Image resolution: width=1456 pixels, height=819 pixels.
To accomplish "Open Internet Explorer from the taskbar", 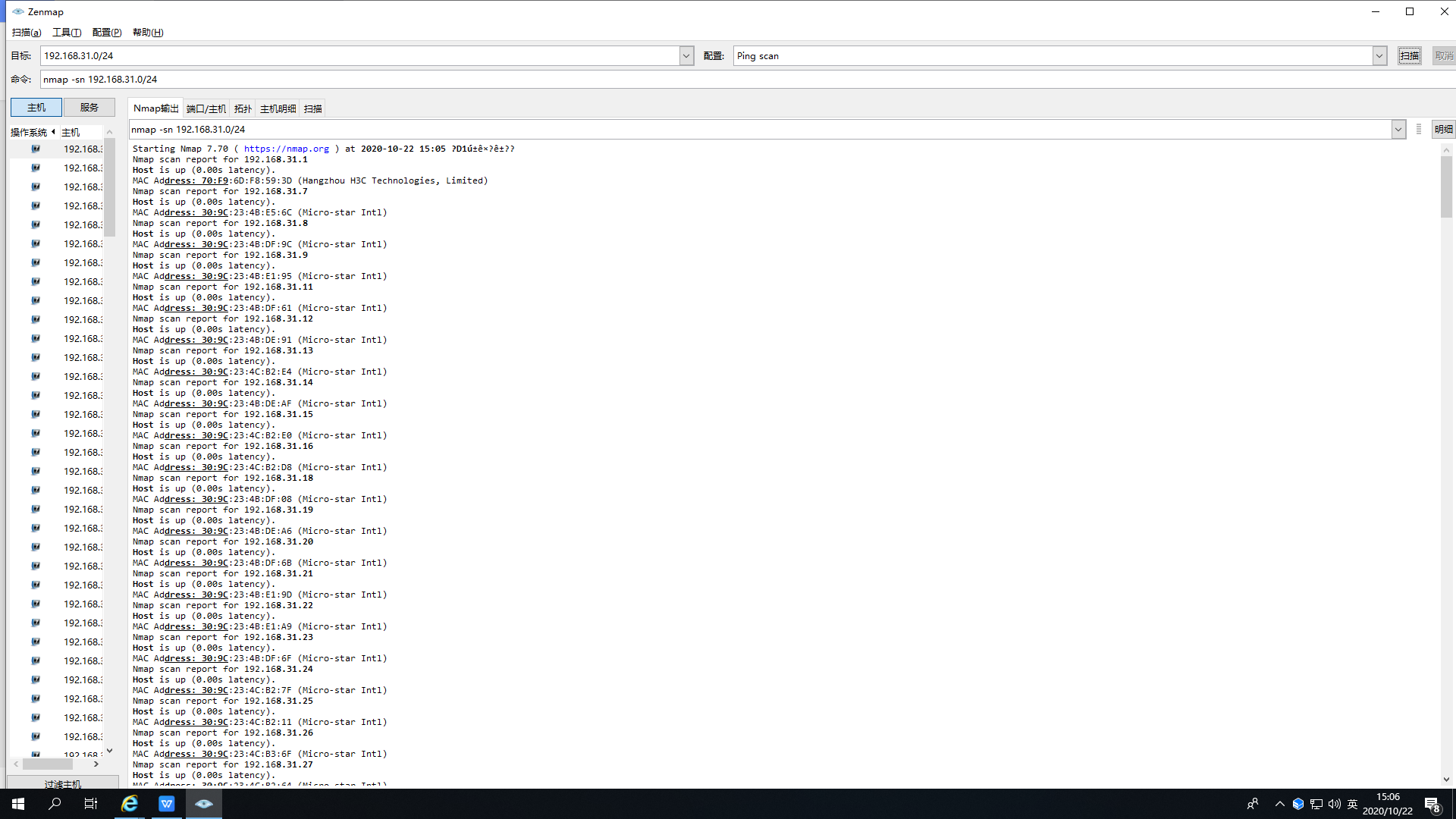I will [130, 804].
